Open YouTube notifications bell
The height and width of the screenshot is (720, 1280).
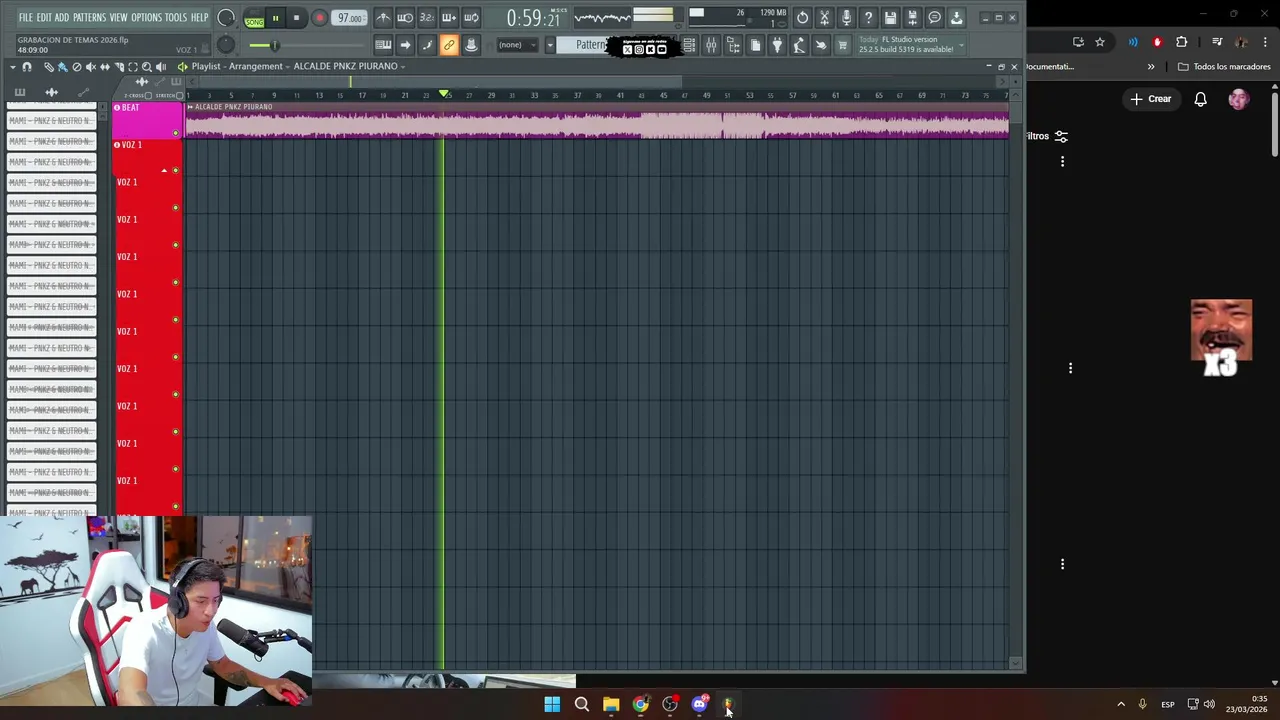[x=1200, y=99]
